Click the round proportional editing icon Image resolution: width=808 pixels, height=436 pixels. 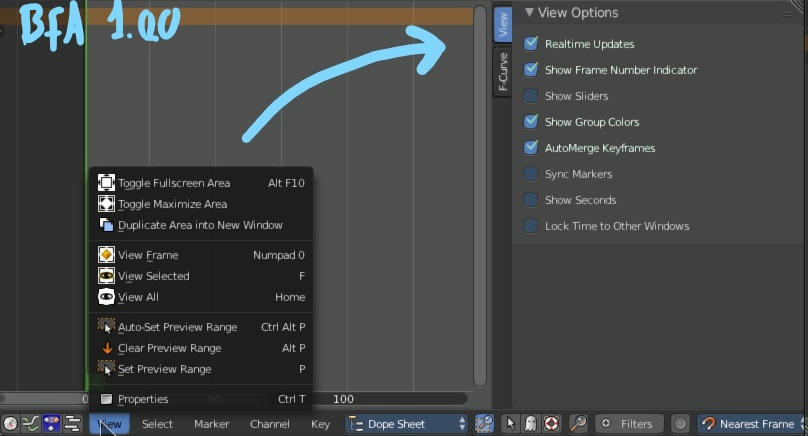(680, 424)
